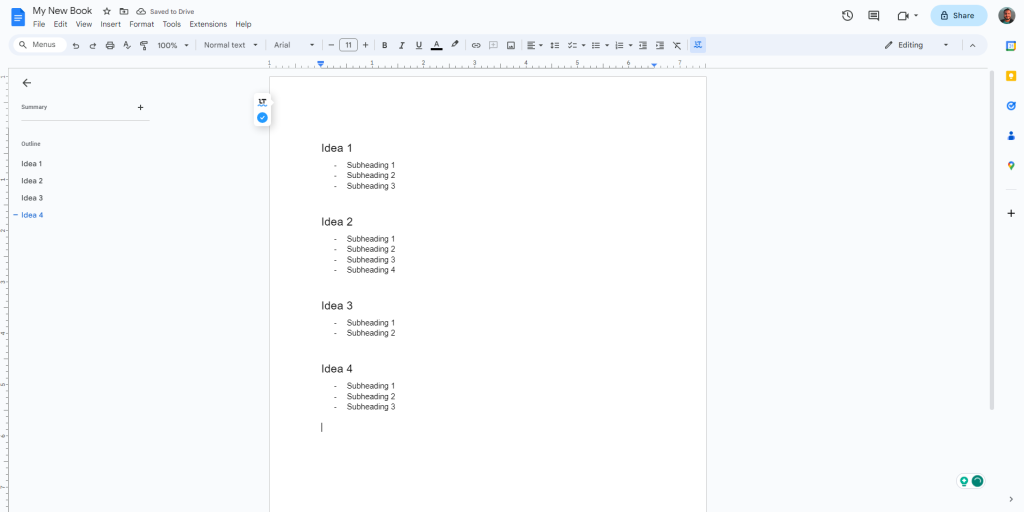Open version history clock icon
This screenshot has height=512, width=1024.
tap(847, 16)
